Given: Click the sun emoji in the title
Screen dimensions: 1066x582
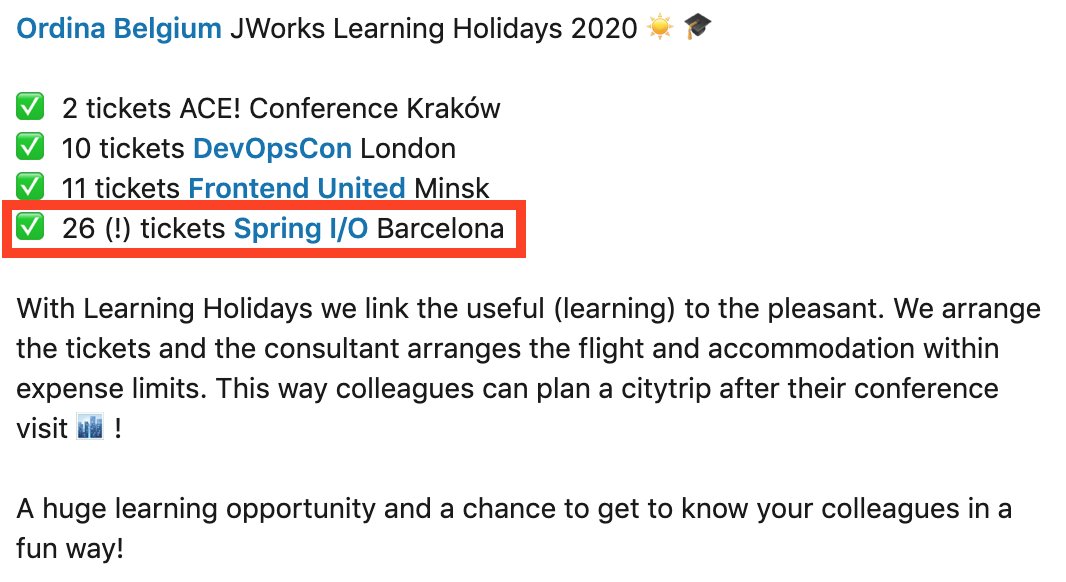Looking at the screenshot, I should pos(659,28).
